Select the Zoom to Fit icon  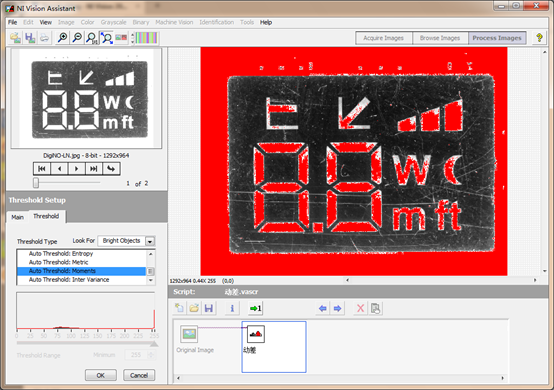(106, 37)
